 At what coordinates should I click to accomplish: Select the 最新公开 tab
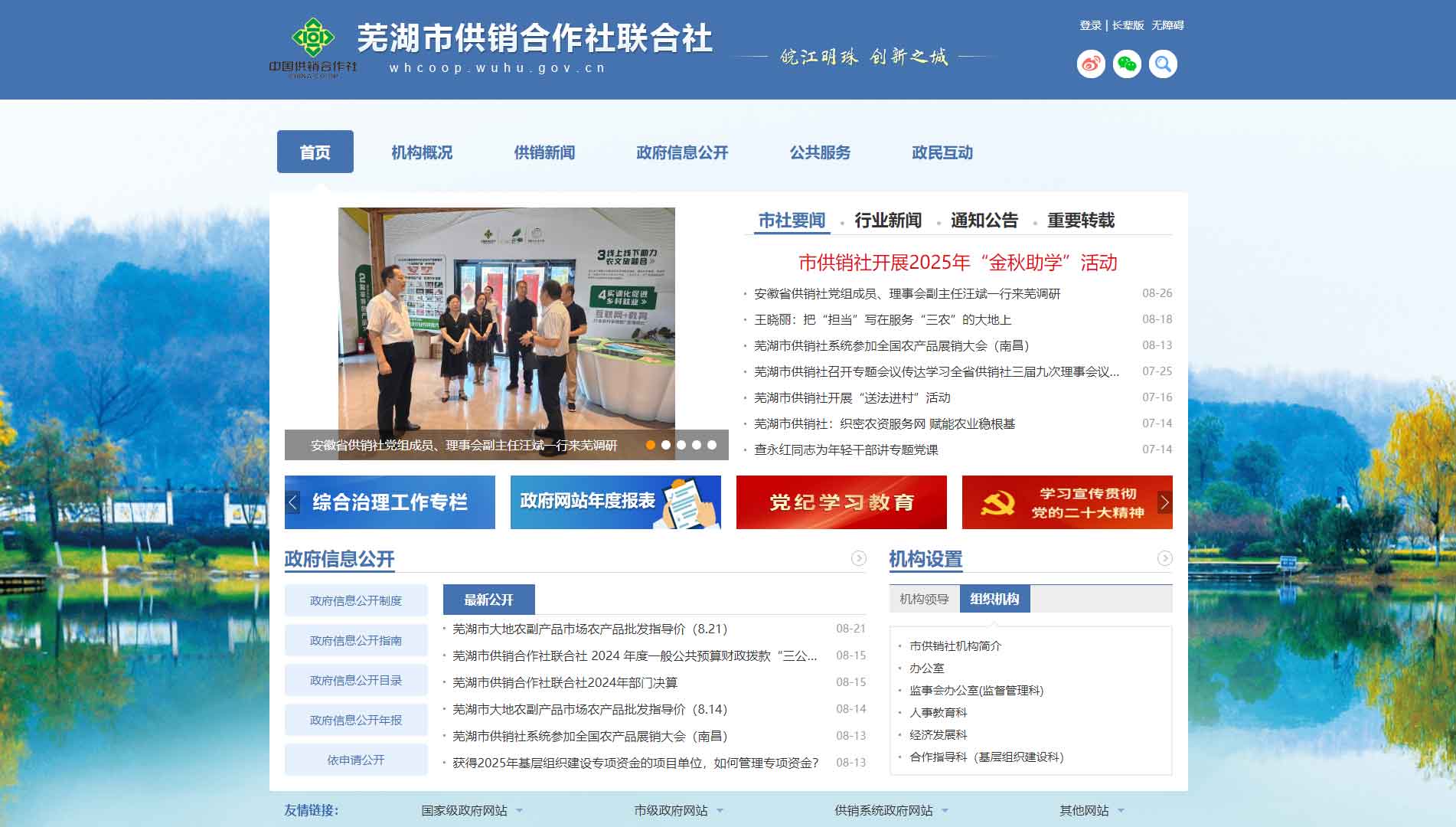pos(488,600)
